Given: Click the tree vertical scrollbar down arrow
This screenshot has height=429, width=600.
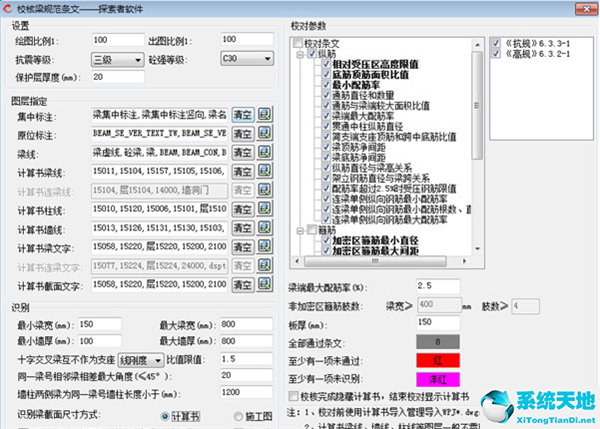Looking at the screenshot, I should (x=477, y=249).
